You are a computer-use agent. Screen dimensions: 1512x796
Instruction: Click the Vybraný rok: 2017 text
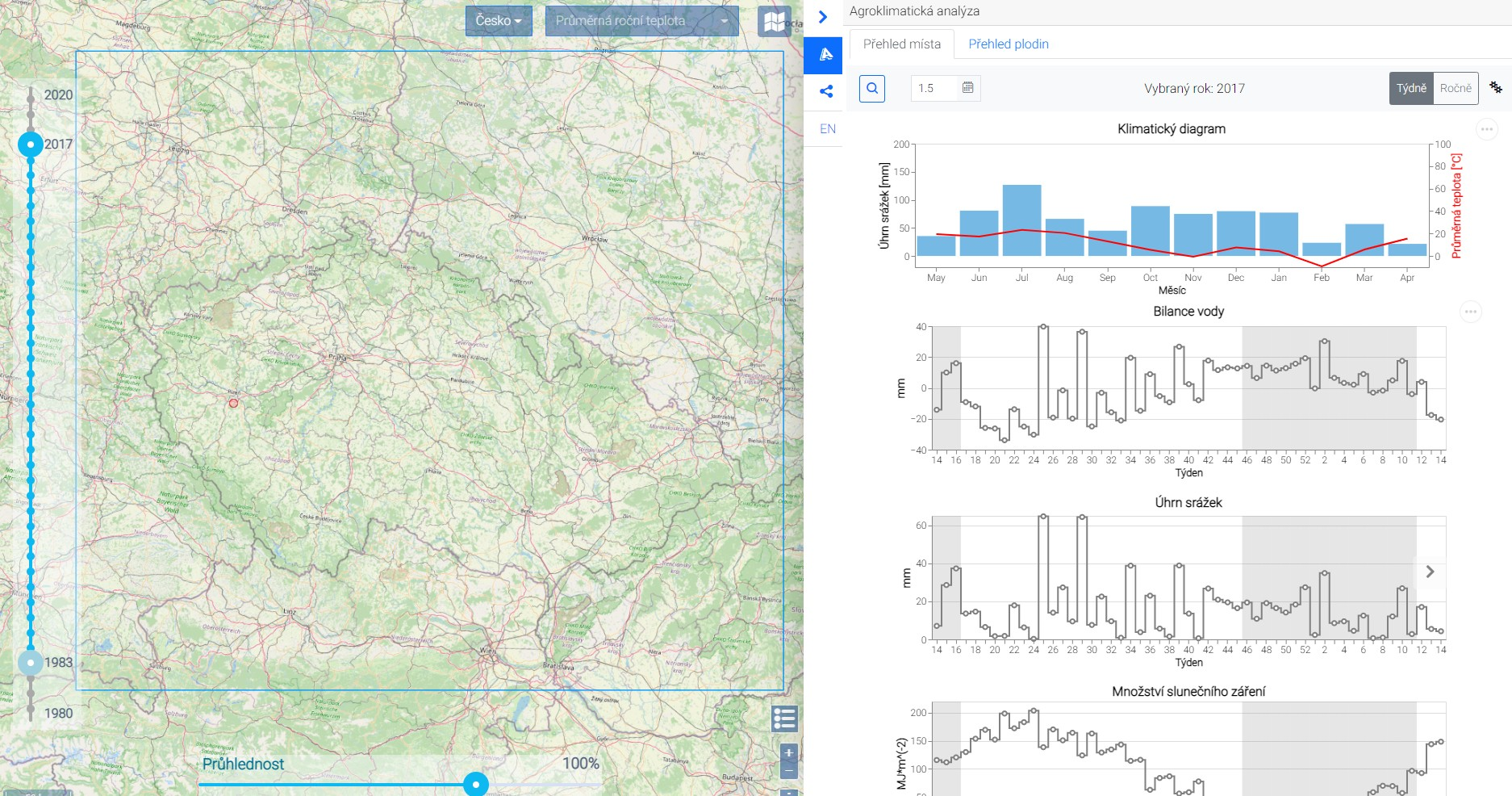1194,88
